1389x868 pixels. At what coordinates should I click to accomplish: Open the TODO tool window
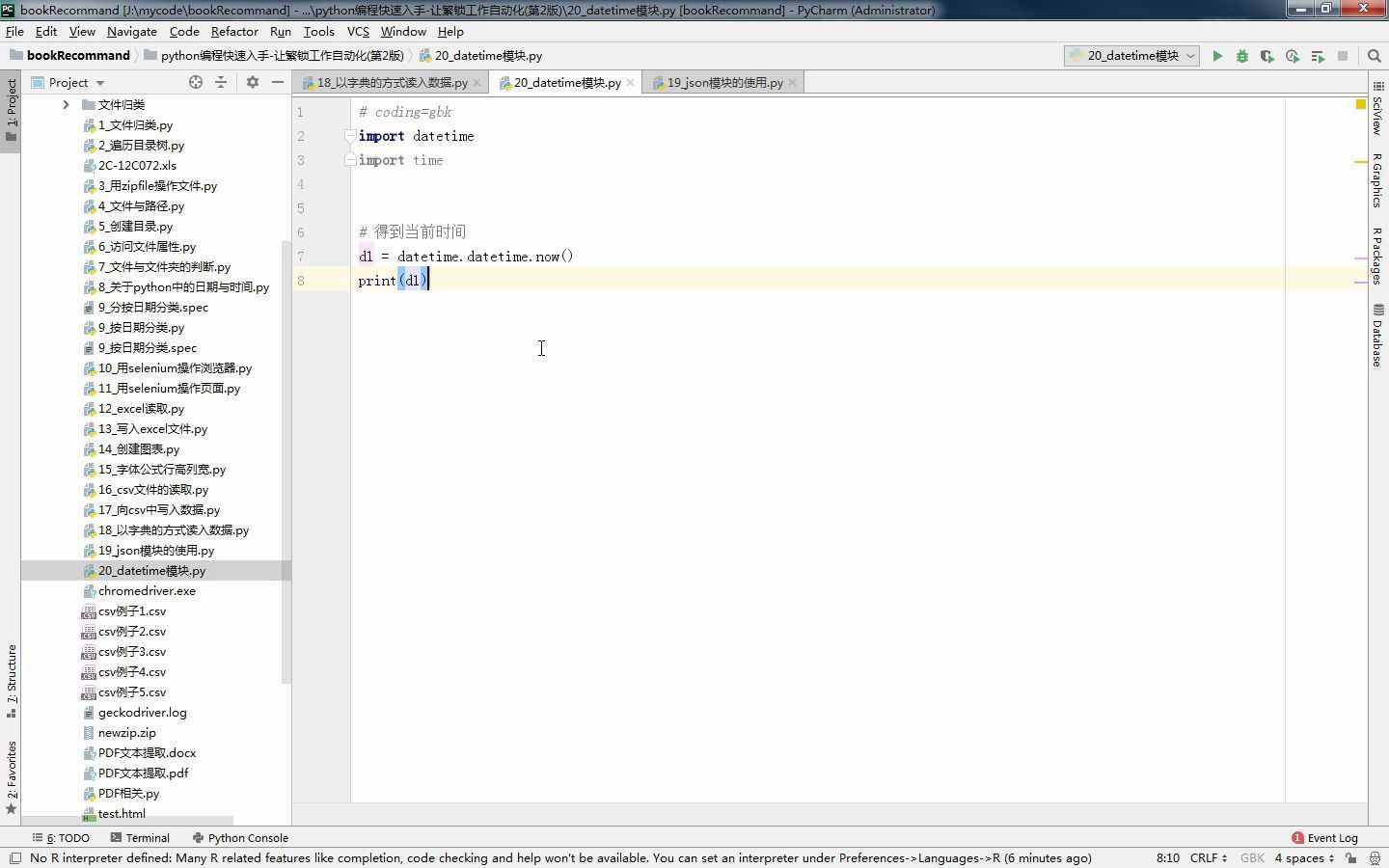pyautogui.click(x=61, y=838)
